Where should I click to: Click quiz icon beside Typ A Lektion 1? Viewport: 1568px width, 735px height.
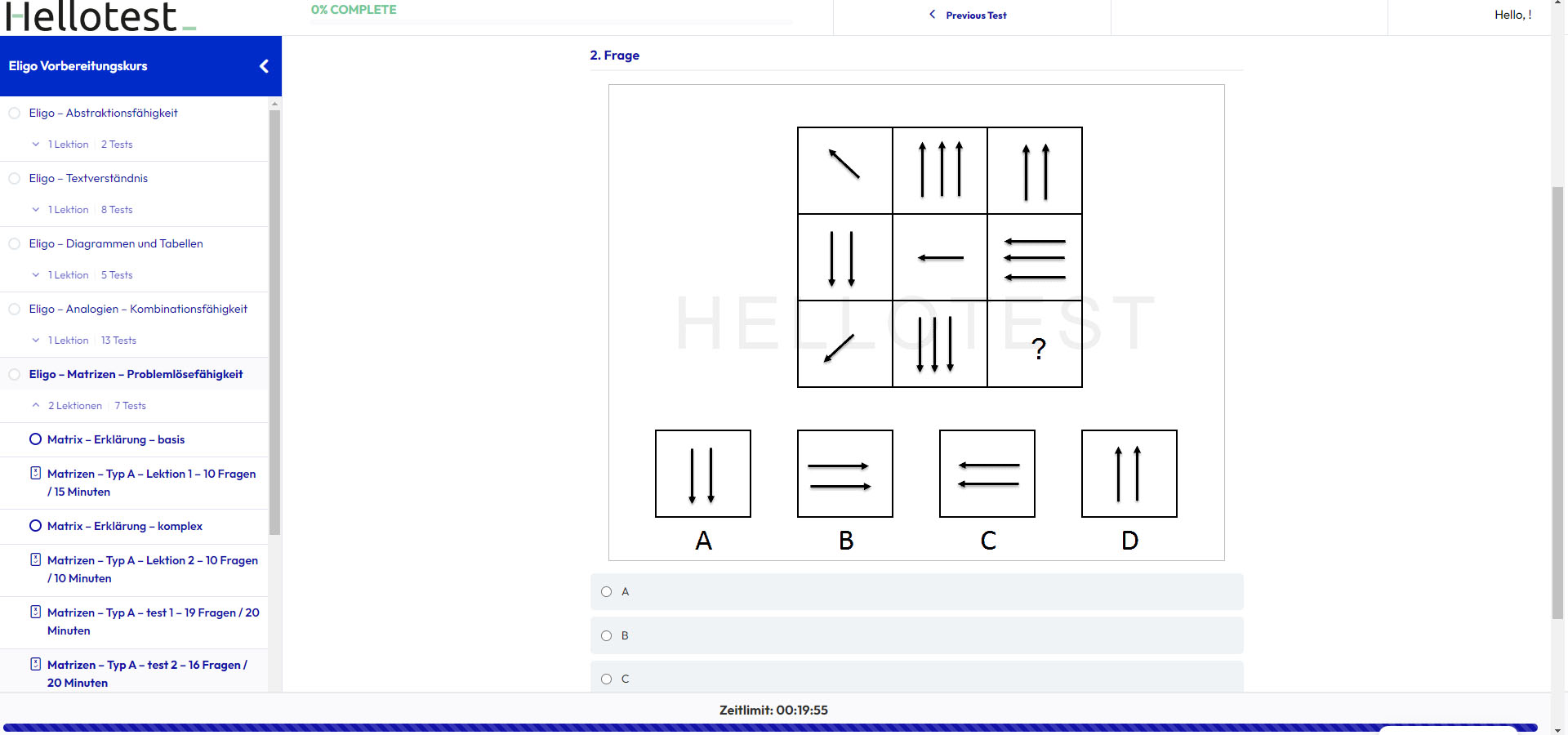tap(35, 473)
